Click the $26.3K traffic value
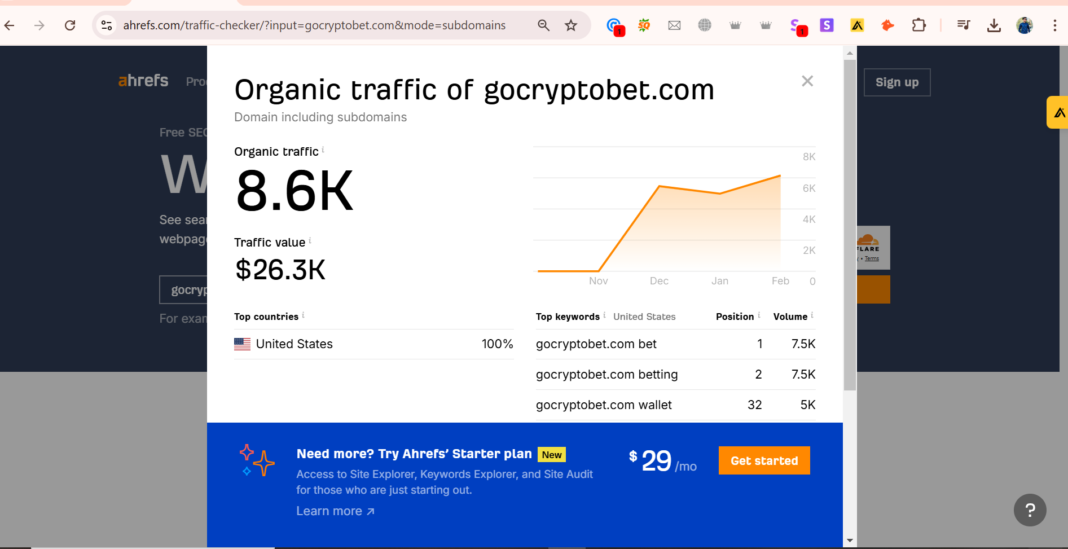The height and width of the screenshot is (549, 1068). 280,270
